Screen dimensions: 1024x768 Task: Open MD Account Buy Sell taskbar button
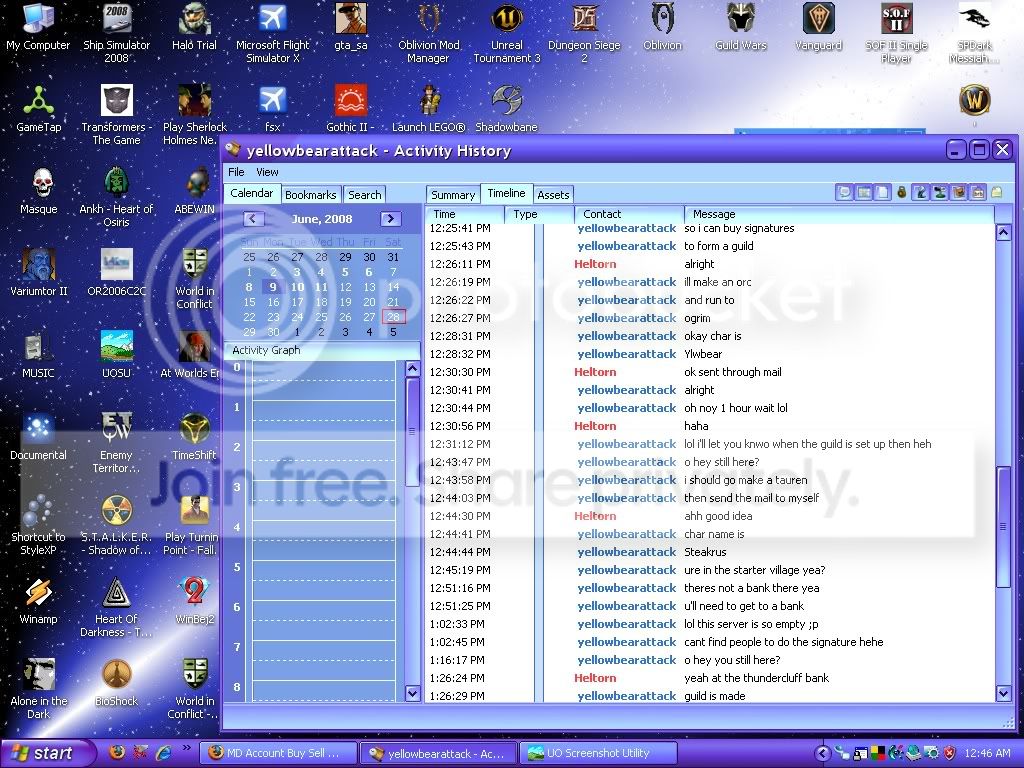tap(278, 753)
